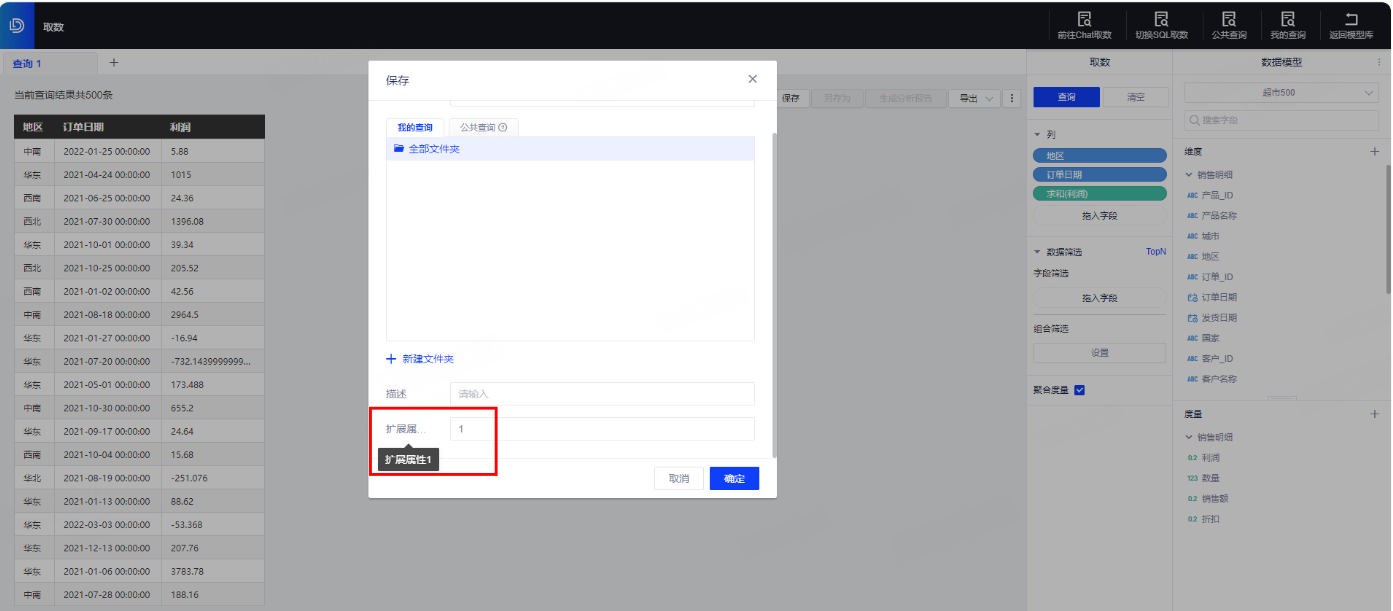Switch to the 我的查询 tab in dialog
This screenshot has height=611, width=1393.
tap(415, 128)
